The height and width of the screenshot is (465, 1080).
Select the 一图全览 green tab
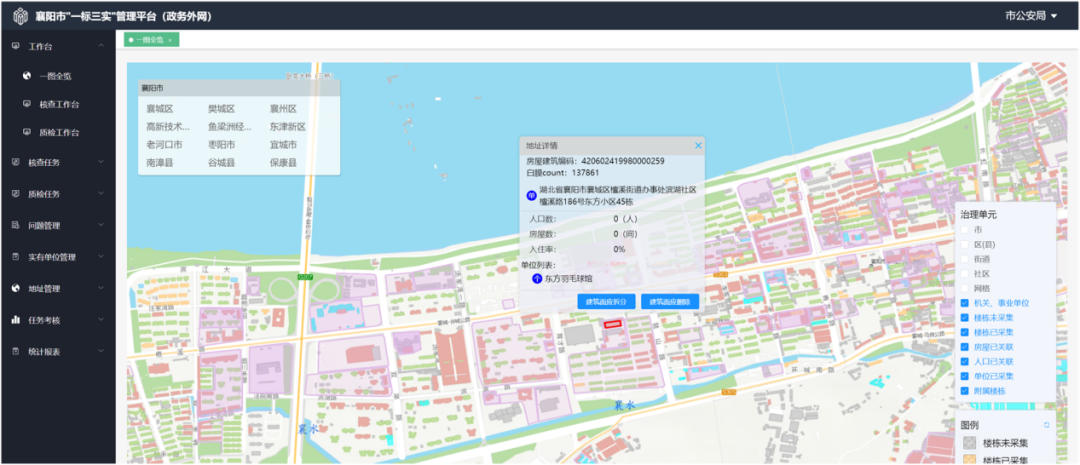[150, 40]
